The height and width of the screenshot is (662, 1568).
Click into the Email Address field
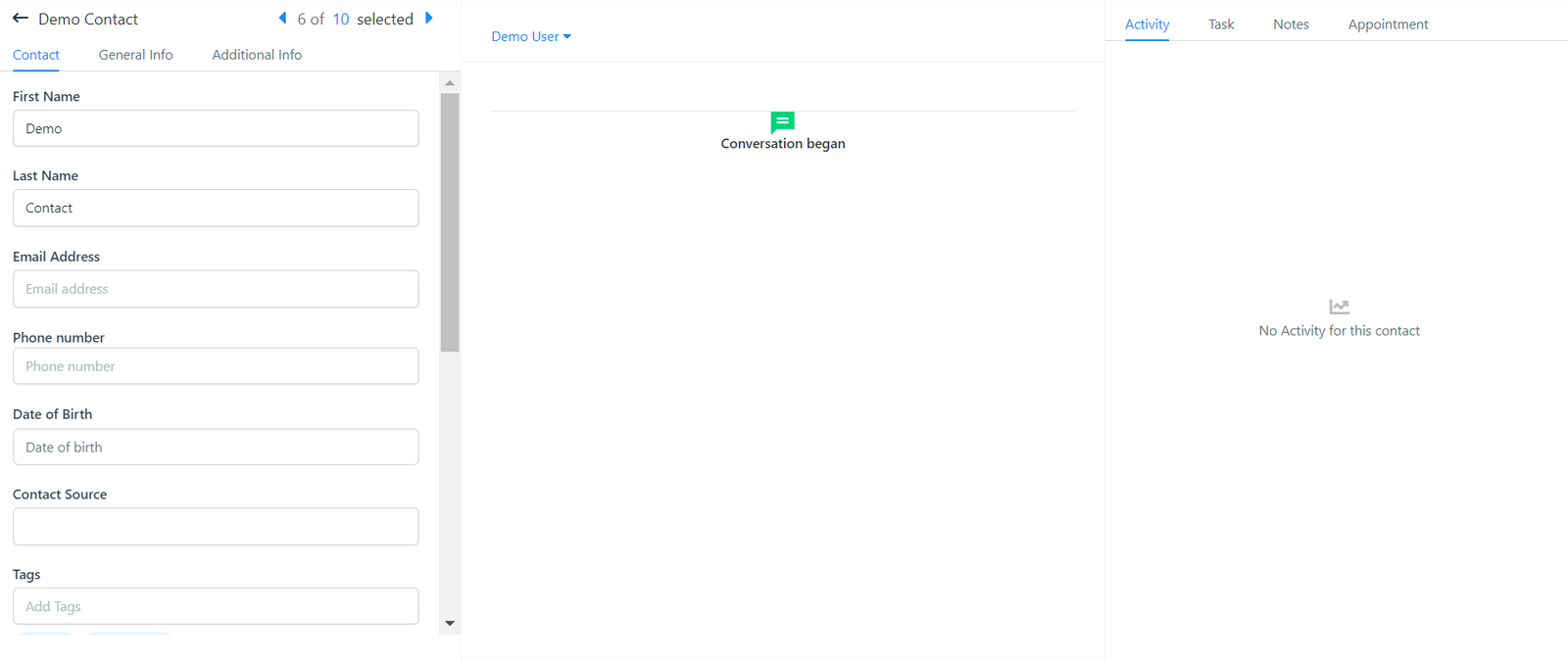click(216, 289)
